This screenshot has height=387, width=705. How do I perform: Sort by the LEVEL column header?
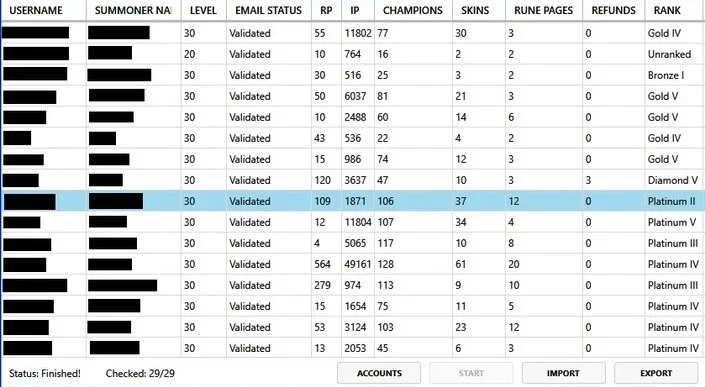coord(203,10)
